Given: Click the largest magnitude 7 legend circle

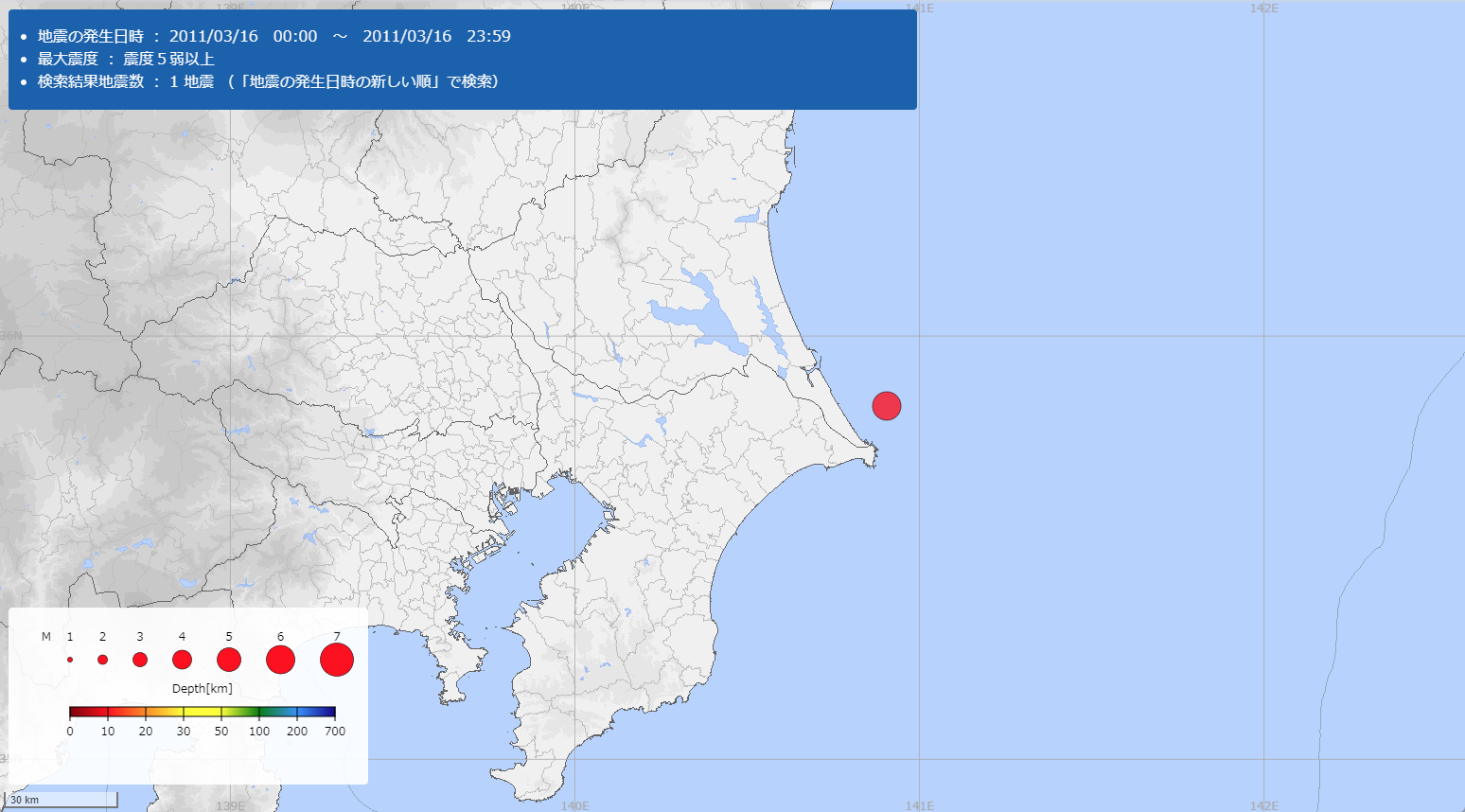Looking at the screenshot, I should 337,660.
